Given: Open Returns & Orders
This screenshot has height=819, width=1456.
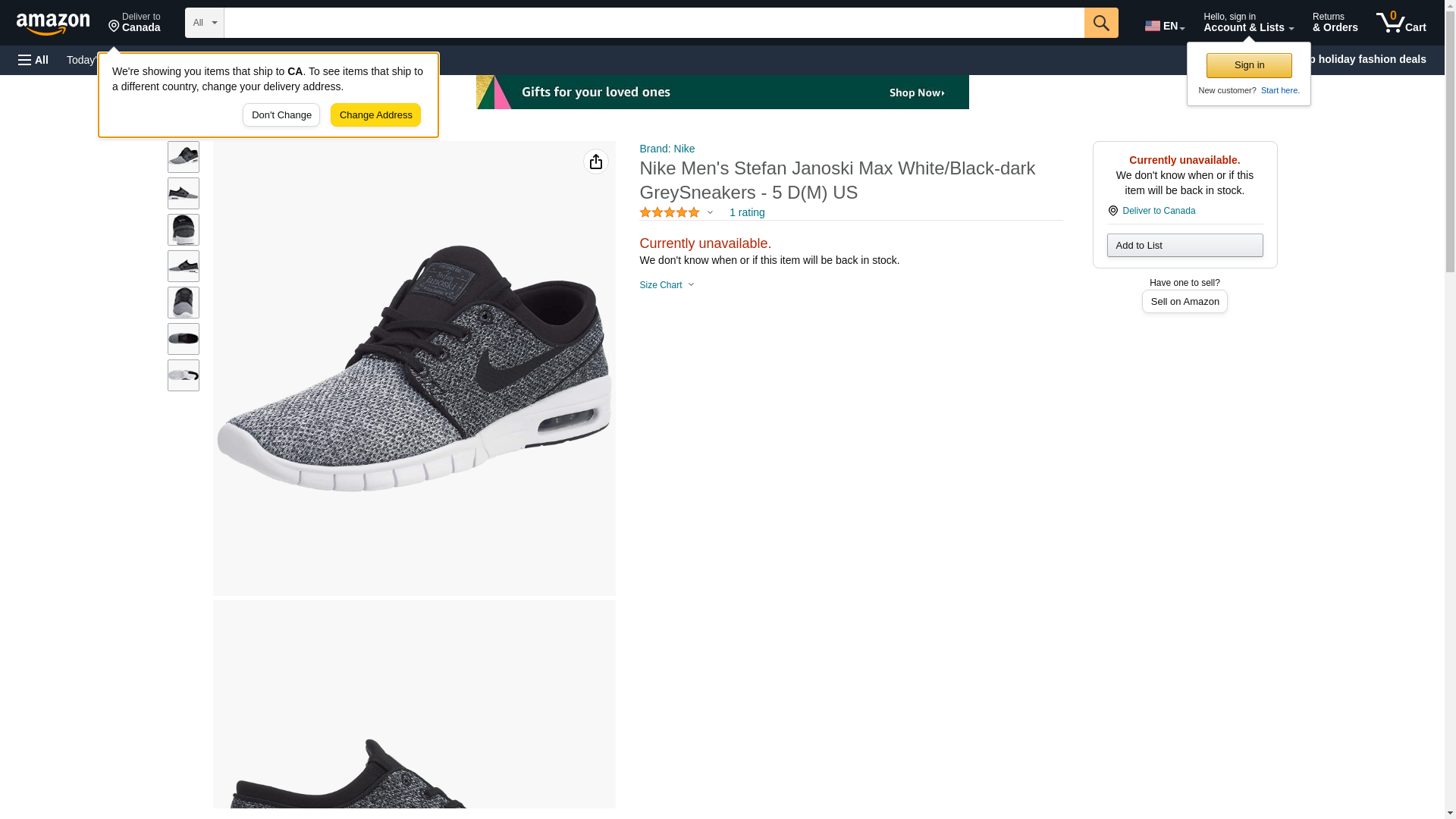Looking at the screenshot, I should (1335, 23).
